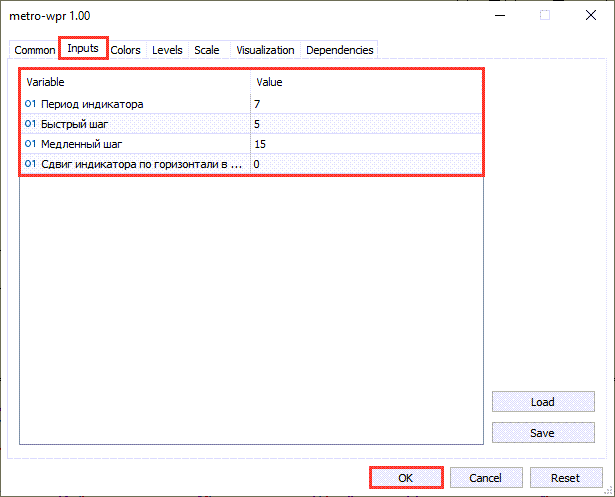Switch to the Common tab
Viewport: 615px width, 497px height.
(35, 50)
